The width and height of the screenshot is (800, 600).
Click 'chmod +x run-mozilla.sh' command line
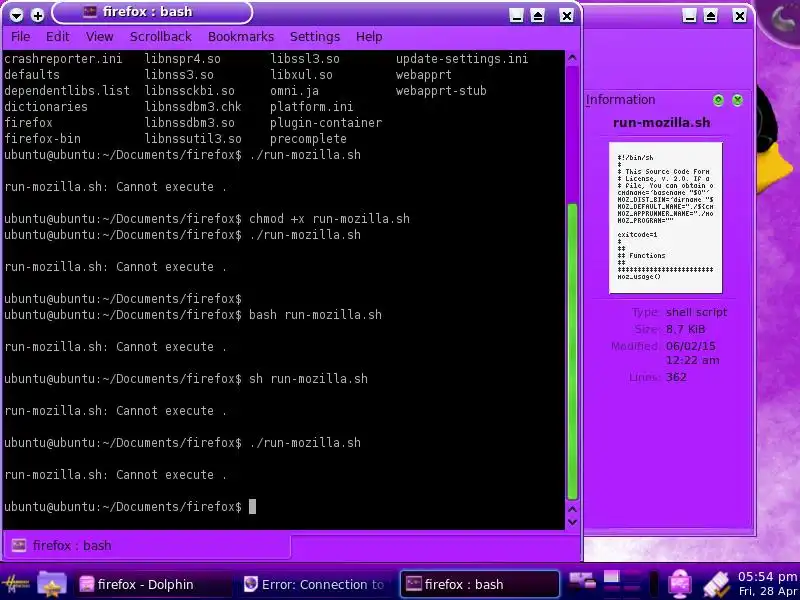pyautogui.click(x=329, y=219)
